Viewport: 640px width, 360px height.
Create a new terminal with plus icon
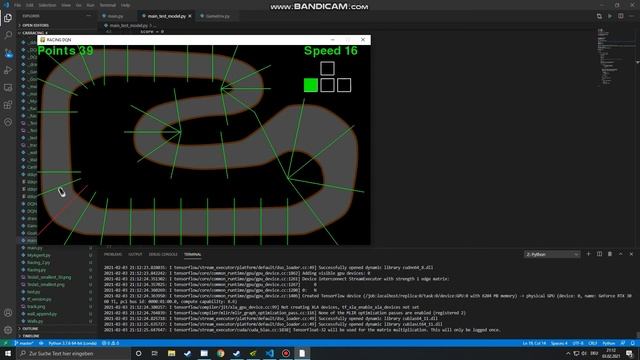point(588,254)
